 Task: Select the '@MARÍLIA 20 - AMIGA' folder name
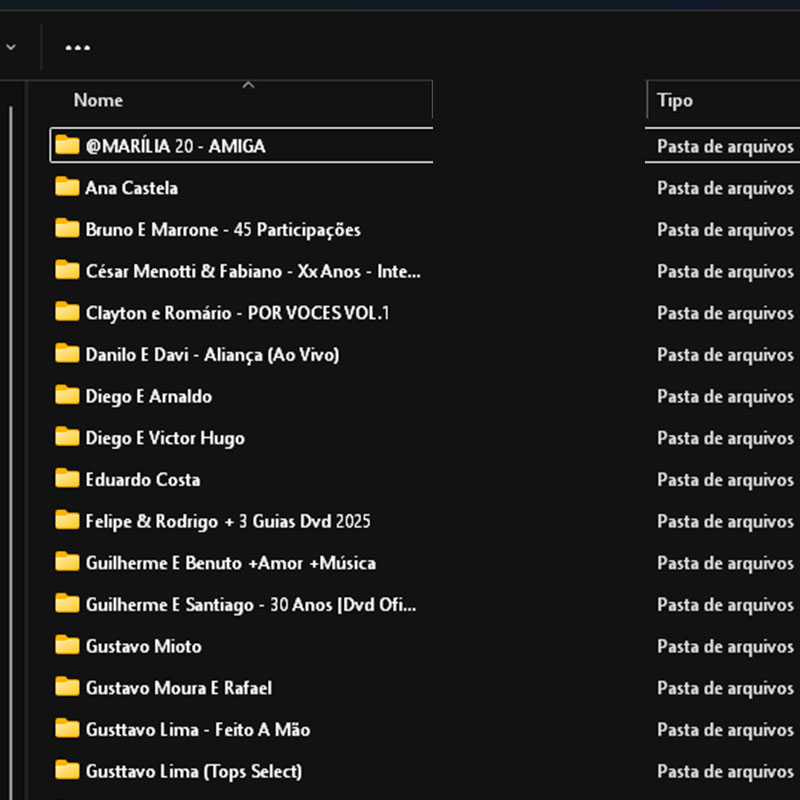pyautogui.click(x=176, y=146)
